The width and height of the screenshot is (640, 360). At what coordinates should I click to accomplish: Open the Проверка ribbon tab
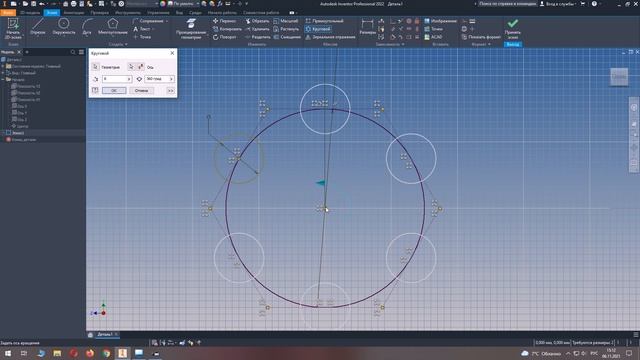pyautogui.click(x=100, y=13)
